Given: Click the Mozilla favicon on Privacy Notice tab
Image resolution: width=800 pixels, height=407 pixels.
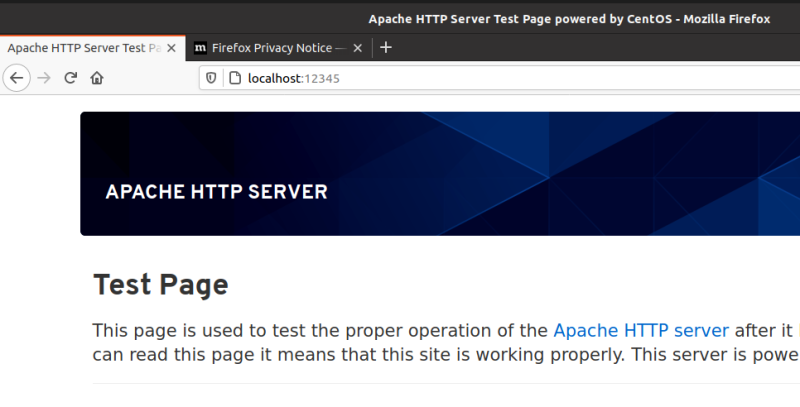Looking at the screenshot, I should (x=201, y=47).
